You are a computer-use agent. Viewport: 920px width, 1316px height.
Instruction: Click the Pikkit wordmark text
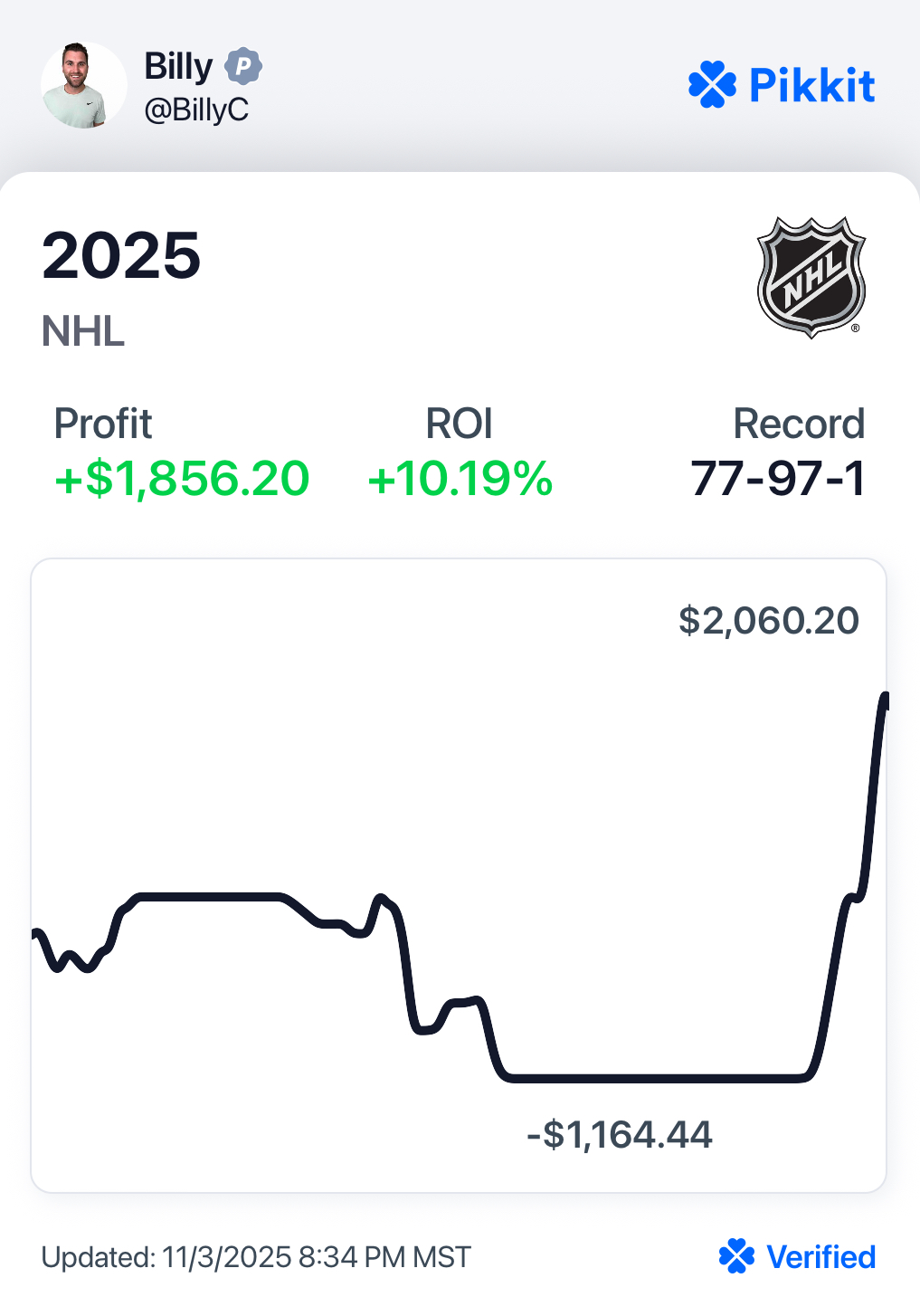pyautogui.click(x=811, y=86)
